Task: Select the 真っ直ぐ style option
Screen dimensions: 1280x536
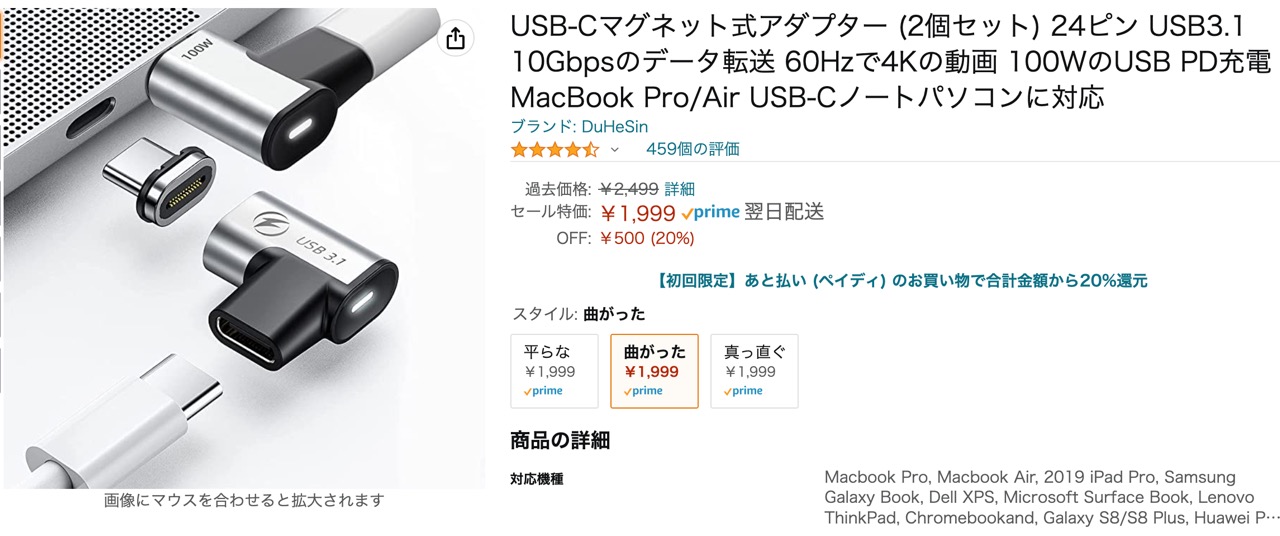Action: [755, 371]
